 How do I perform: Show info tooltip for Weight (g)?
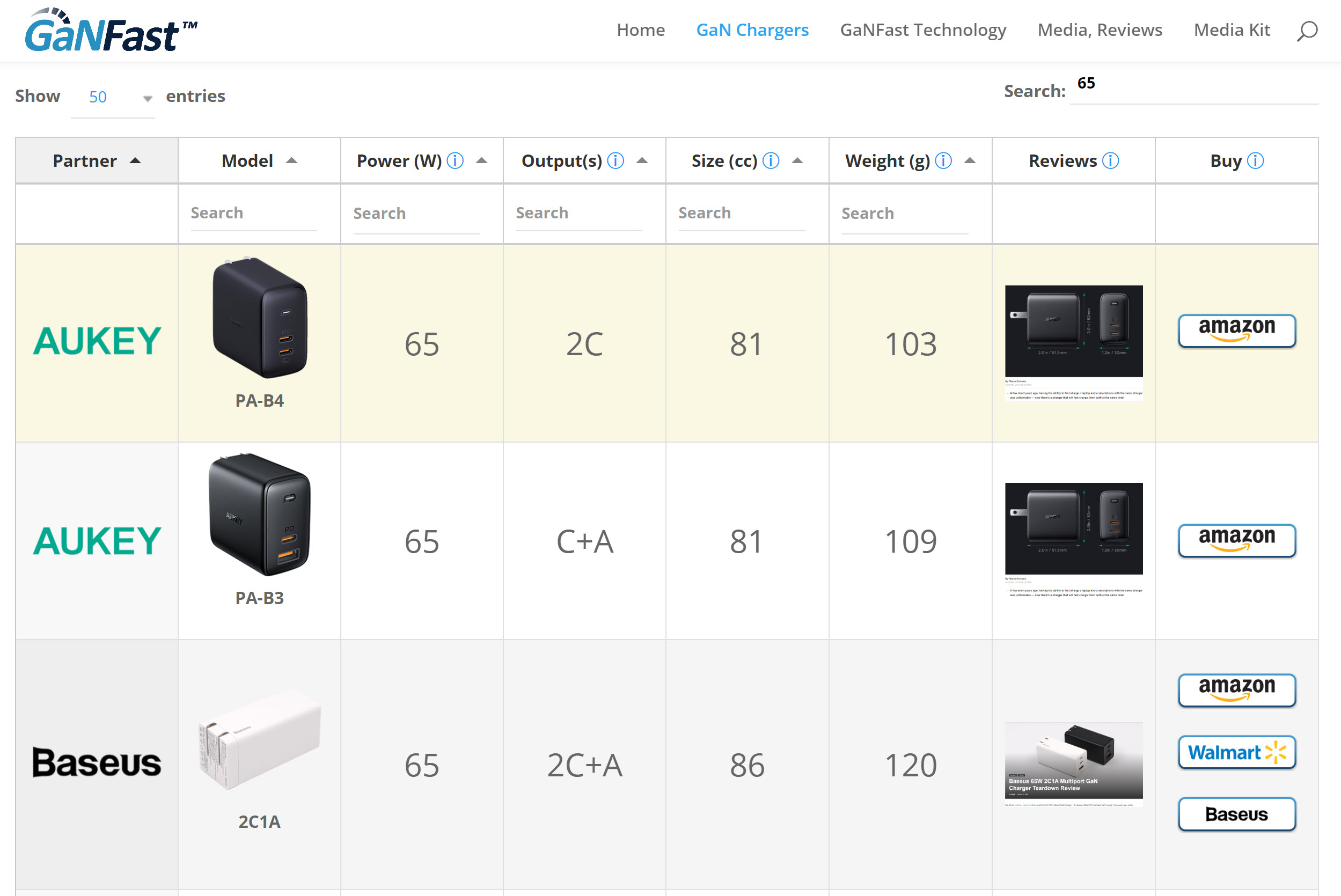[x=943, y=161]
